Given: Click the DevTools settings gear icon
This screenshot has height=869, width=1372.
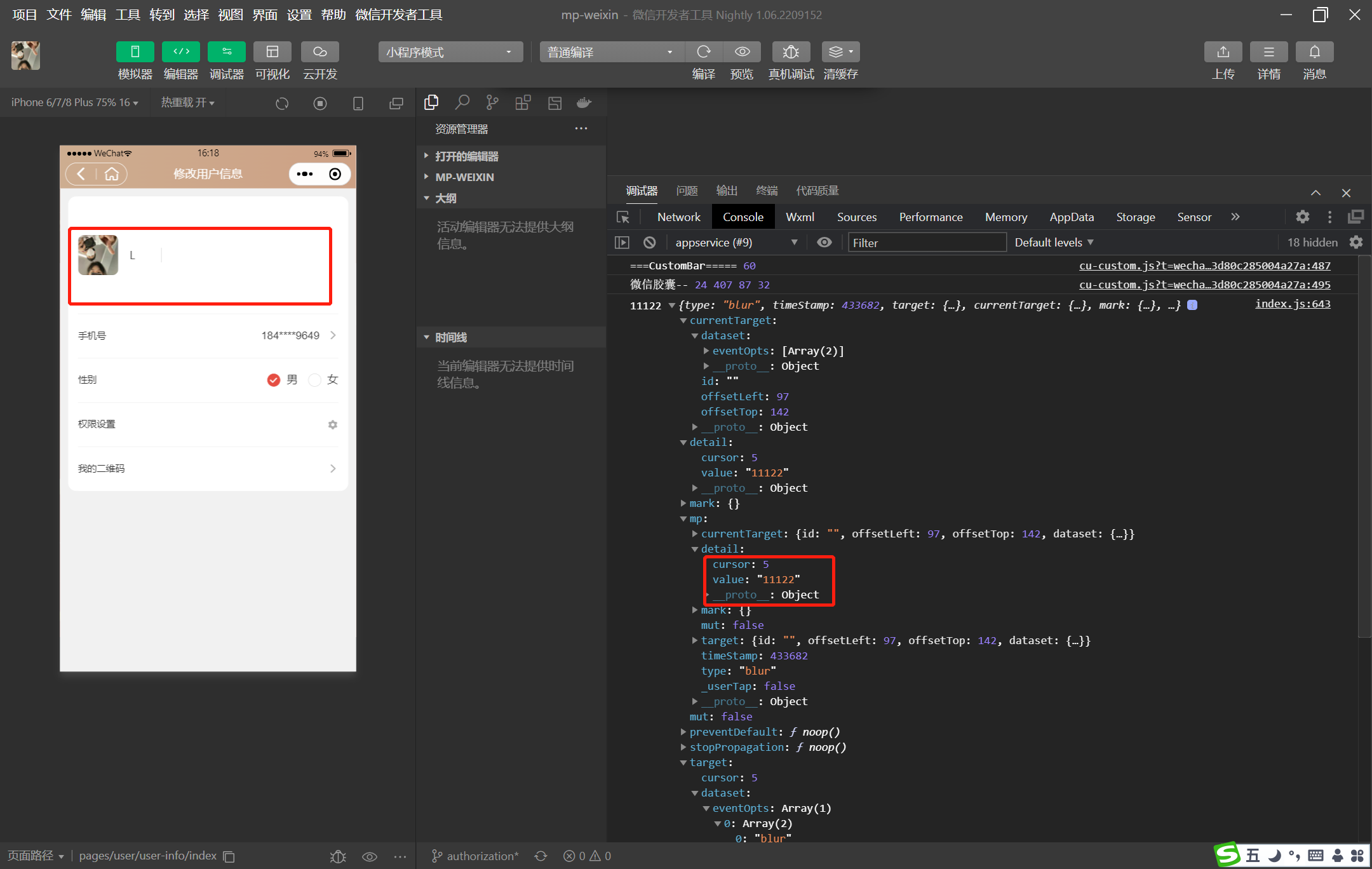Looking at the screenshot, I should click(1302, 217).
